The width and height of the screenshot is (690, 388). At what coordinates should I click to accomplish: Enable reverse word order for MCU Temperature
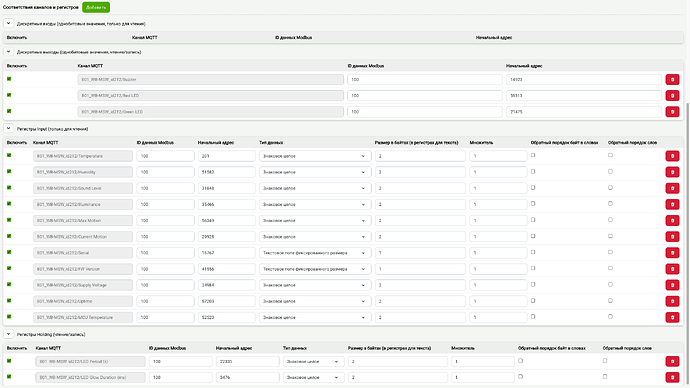pos(610,317)
